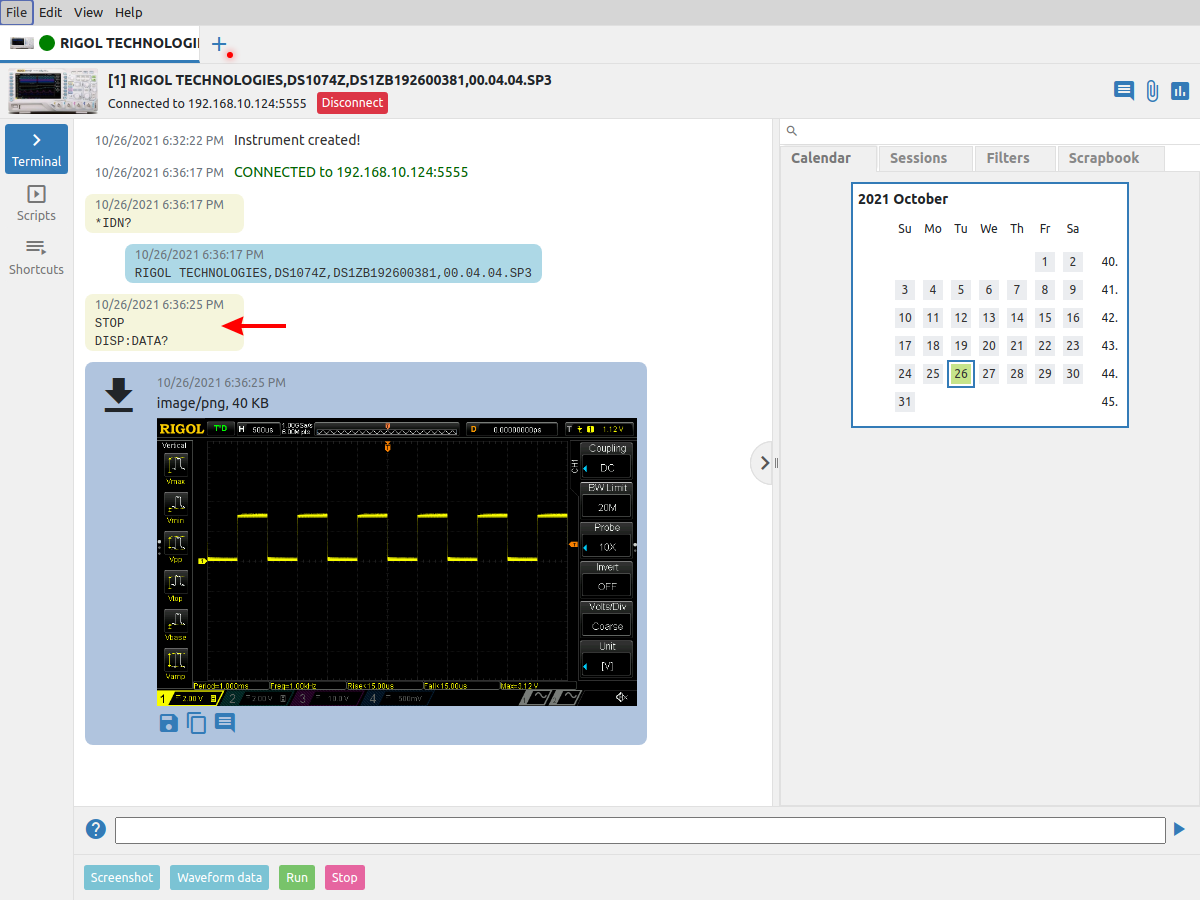Open the bar chart icon in header
This screenshot has width=1200, height=900.
(x=1180, y=91)
